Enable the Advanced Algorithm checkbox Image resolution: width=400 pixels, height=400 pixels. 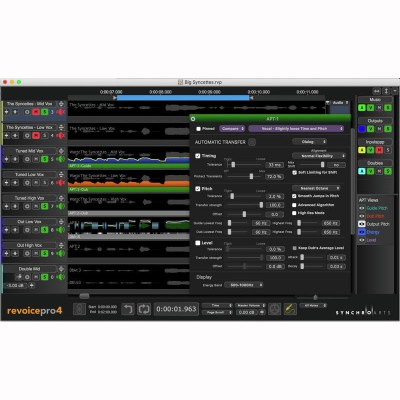294,205
